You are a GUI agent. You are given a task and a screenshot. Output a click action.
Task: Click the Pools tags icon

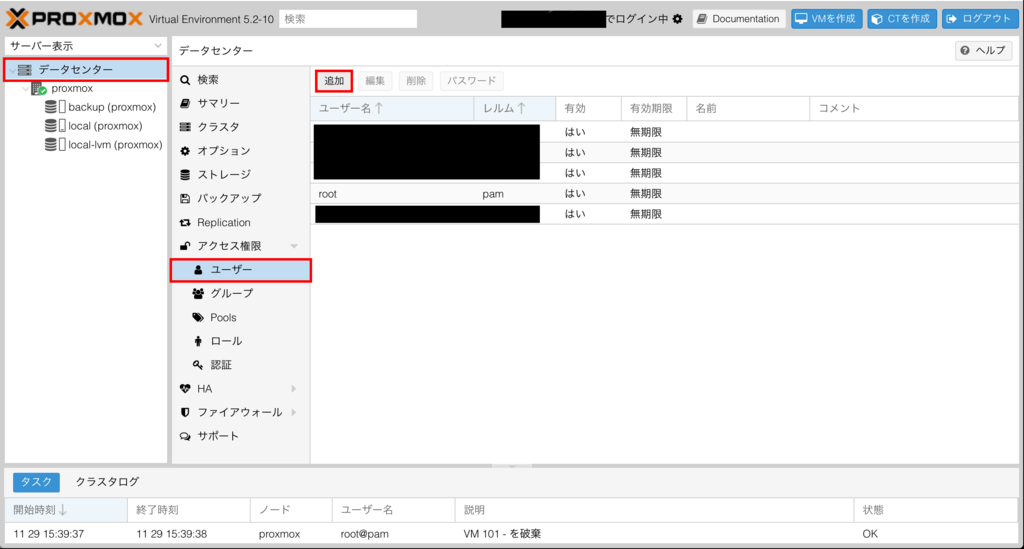199,317
